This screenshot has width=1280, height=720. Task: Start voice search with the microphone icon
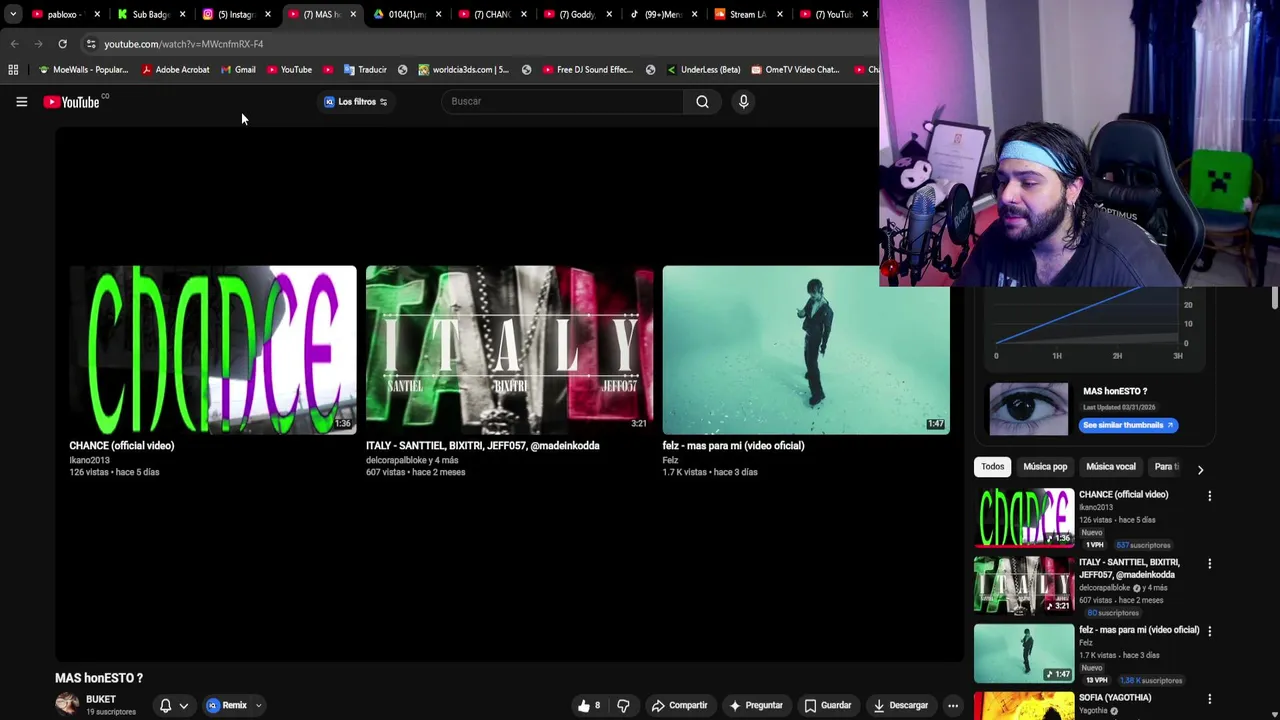(743, 101)
